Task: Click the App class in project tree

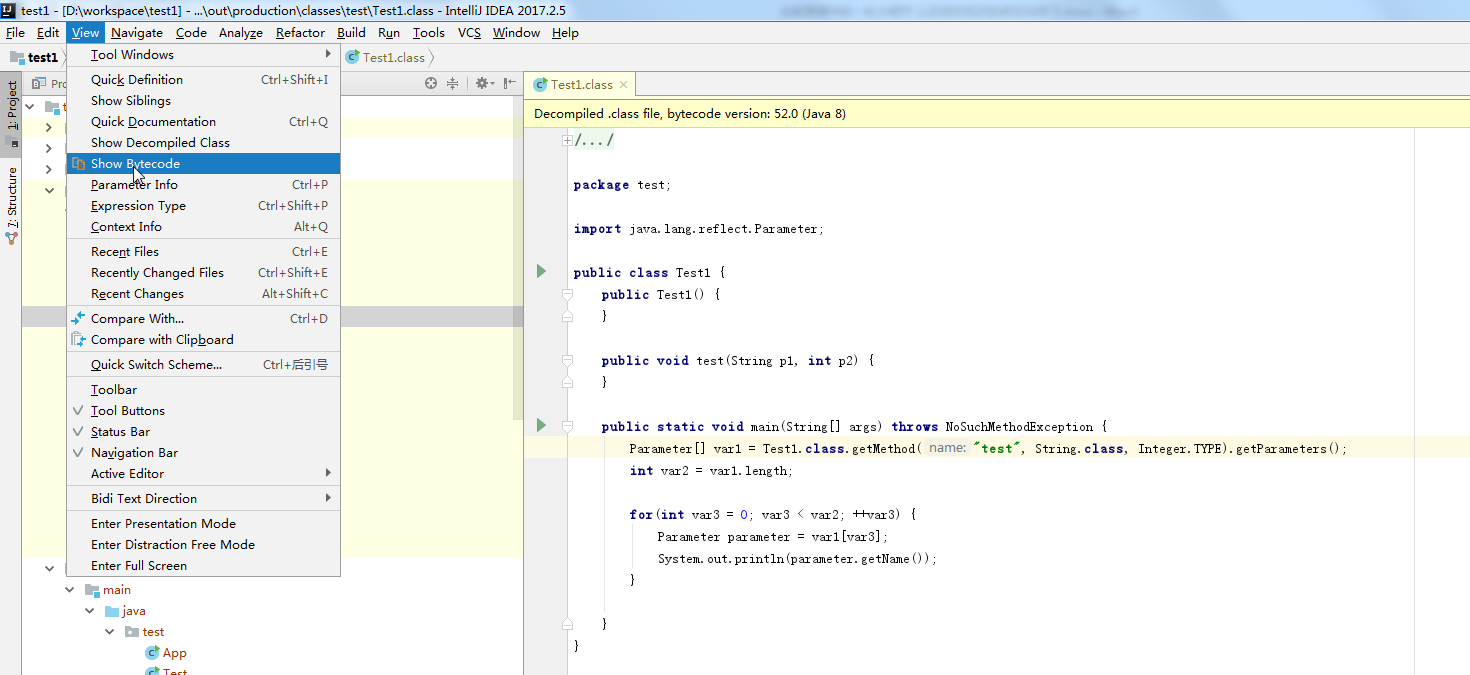Action: [x=174, y=653]
